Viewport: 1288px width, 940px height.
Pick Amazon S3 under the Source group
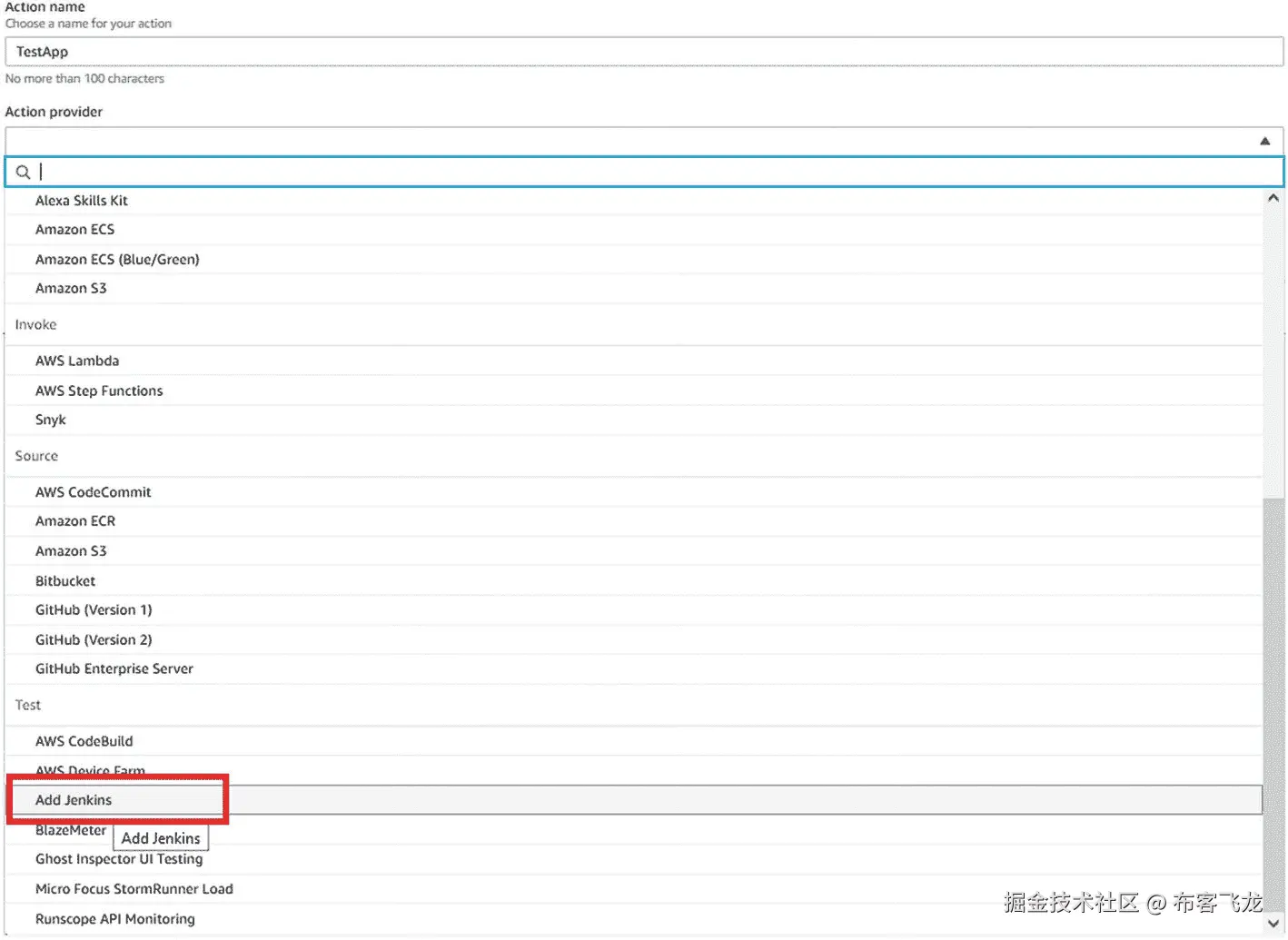click(633, 551)
